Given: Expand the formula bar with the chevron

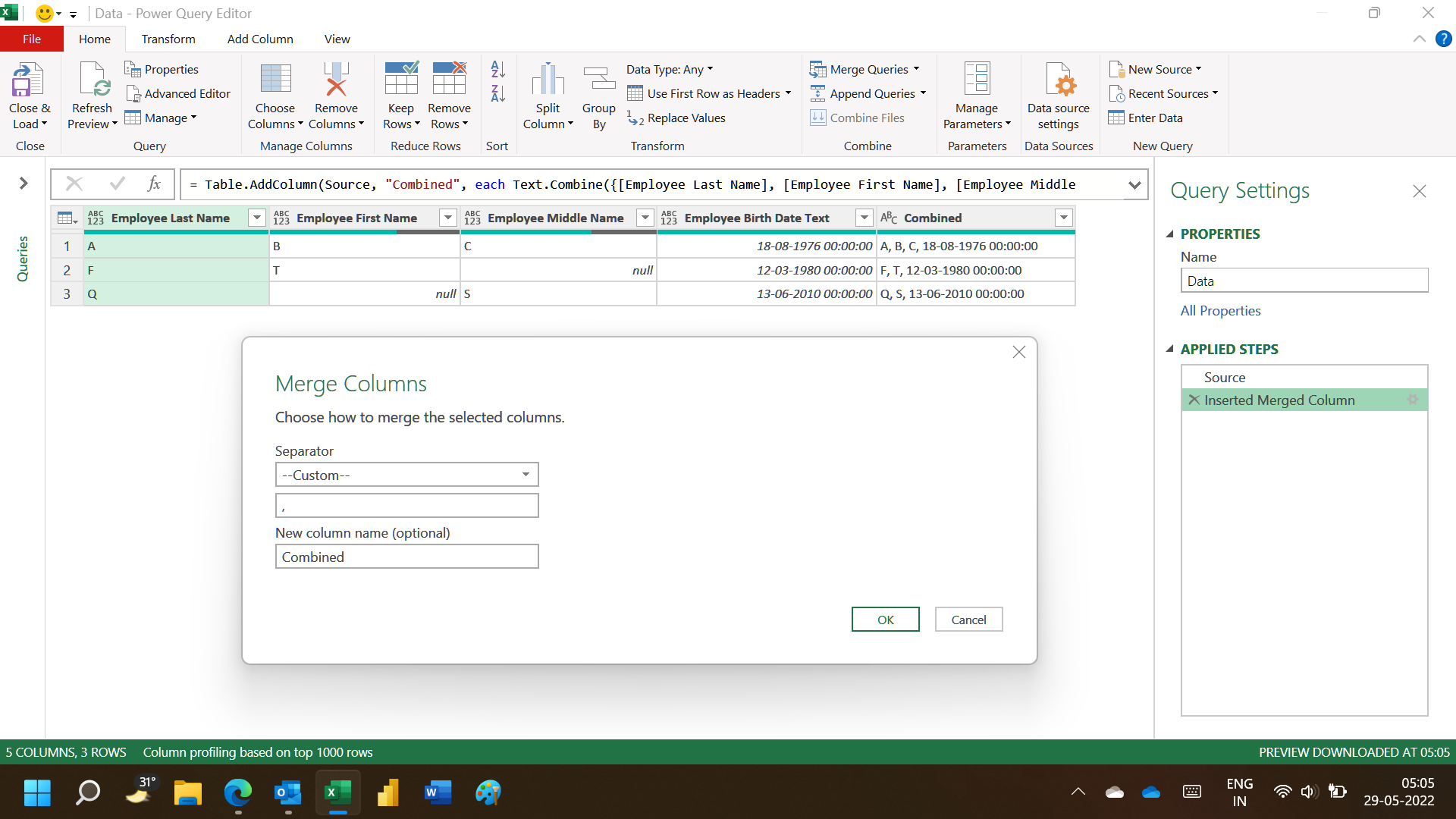Looking at the screenshot, I should click(1134, 184).
